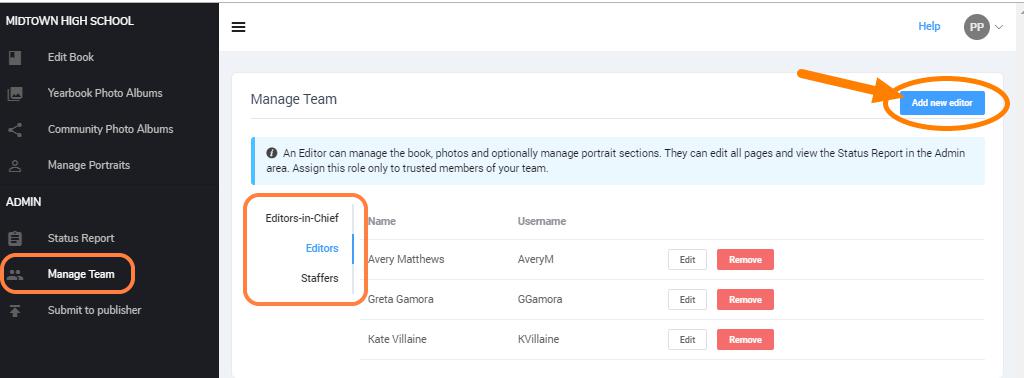Click the Manage Team page heading
This screenshot has width=1024, height=378.
(x=294, y=100)
